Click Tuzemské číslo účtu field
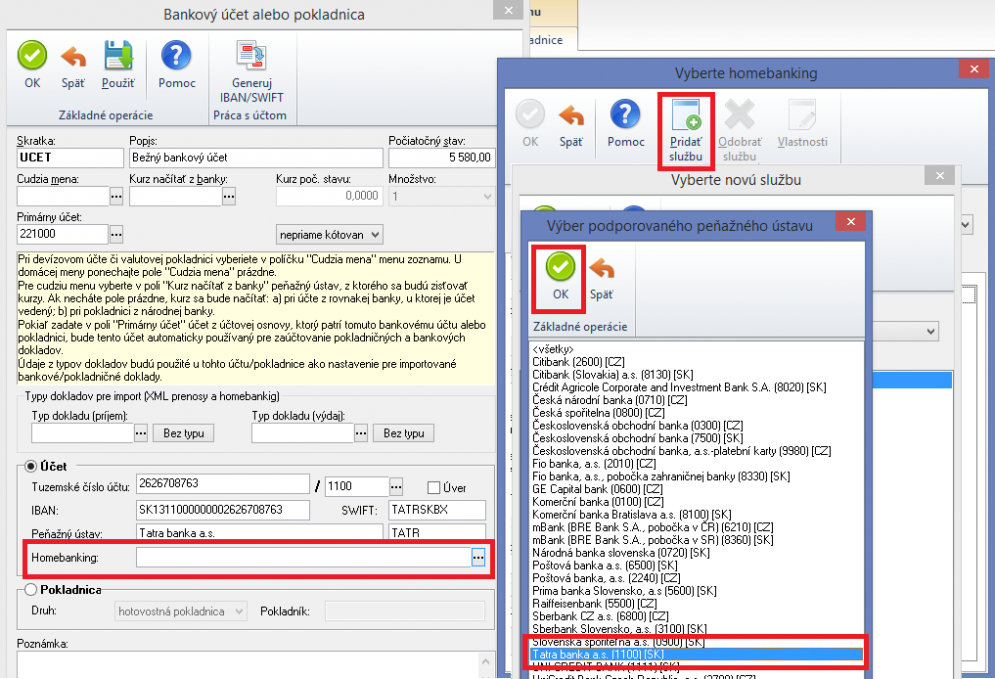995x679 pixels. tap(223, 484)
